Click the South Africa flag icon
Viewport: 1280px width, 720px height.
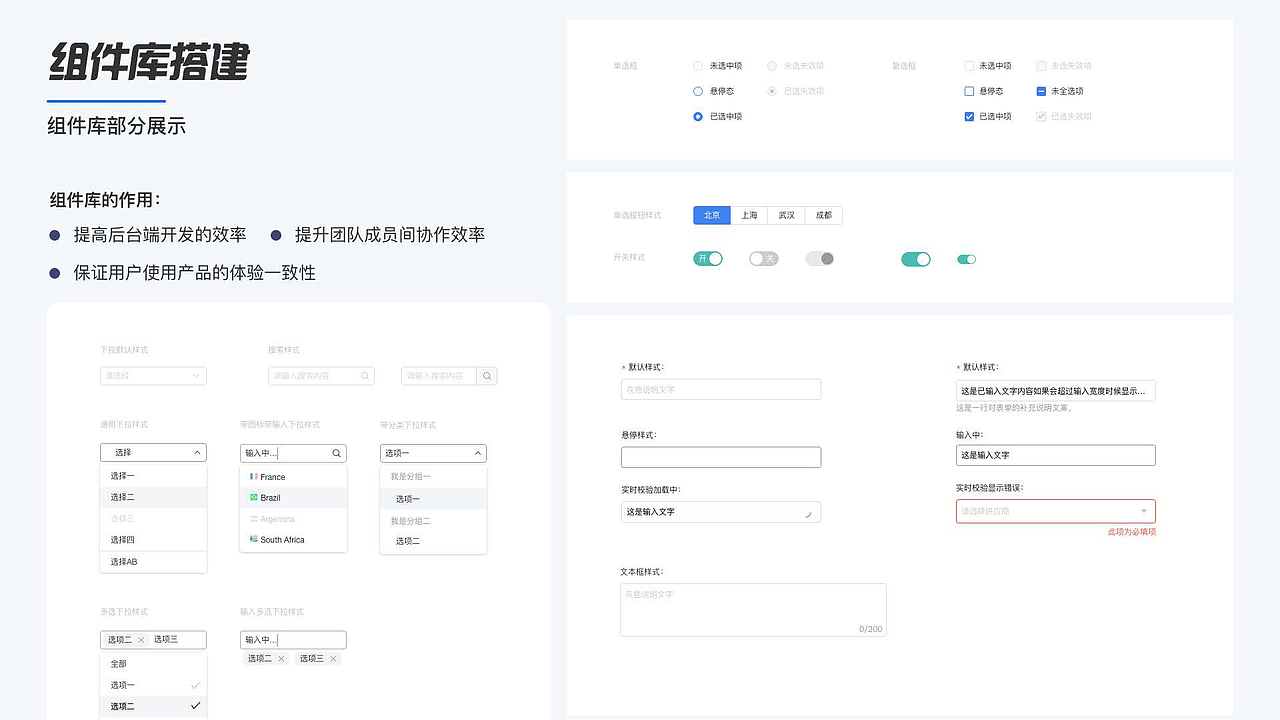[254, 539]
